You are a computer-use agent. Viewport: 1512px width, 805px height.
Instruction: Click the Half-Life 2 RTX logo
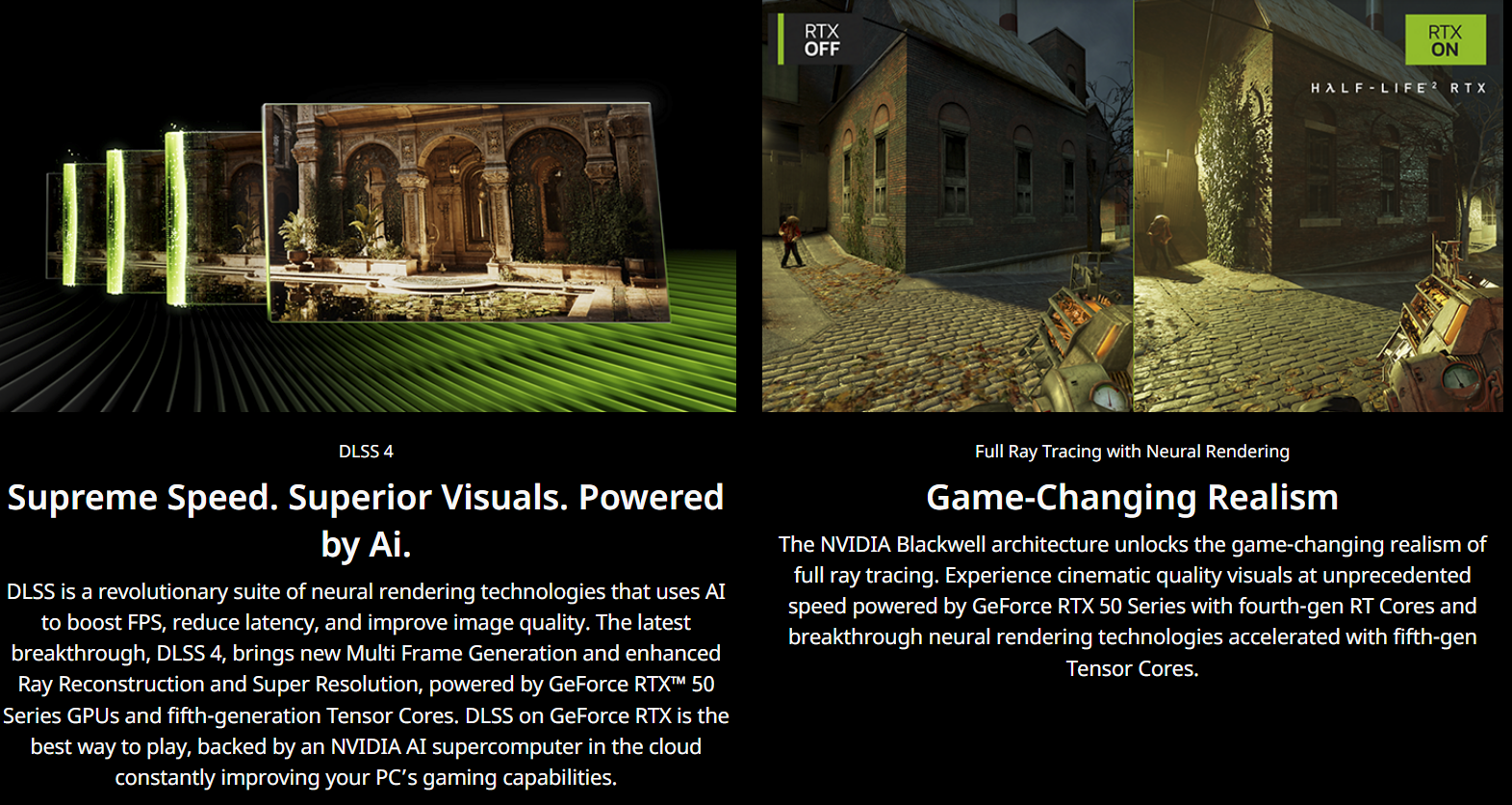tap(1397, 88)
